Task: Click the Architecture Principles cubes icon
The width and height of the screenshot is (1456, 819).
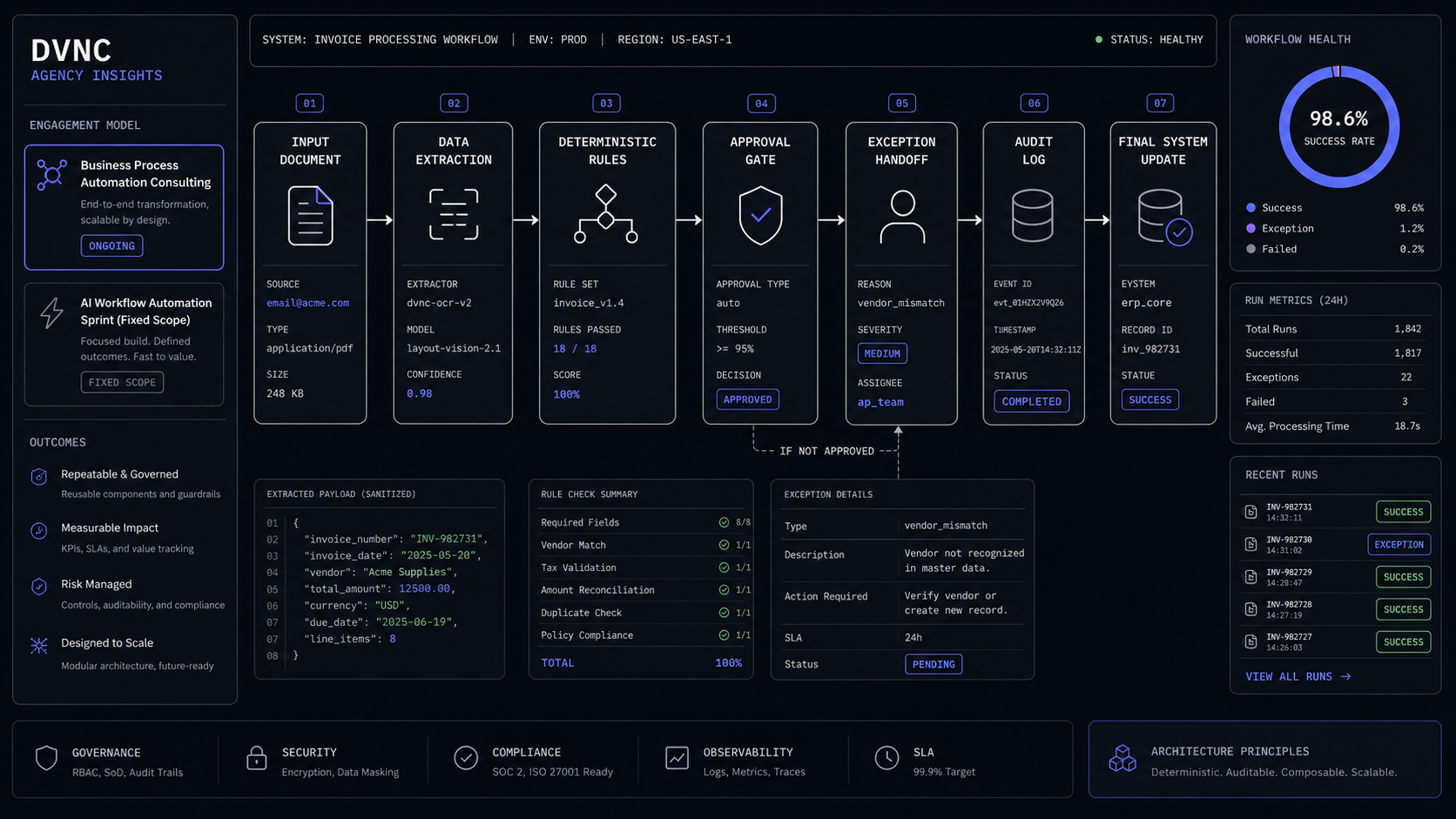Action: (x=1122, y=759)
